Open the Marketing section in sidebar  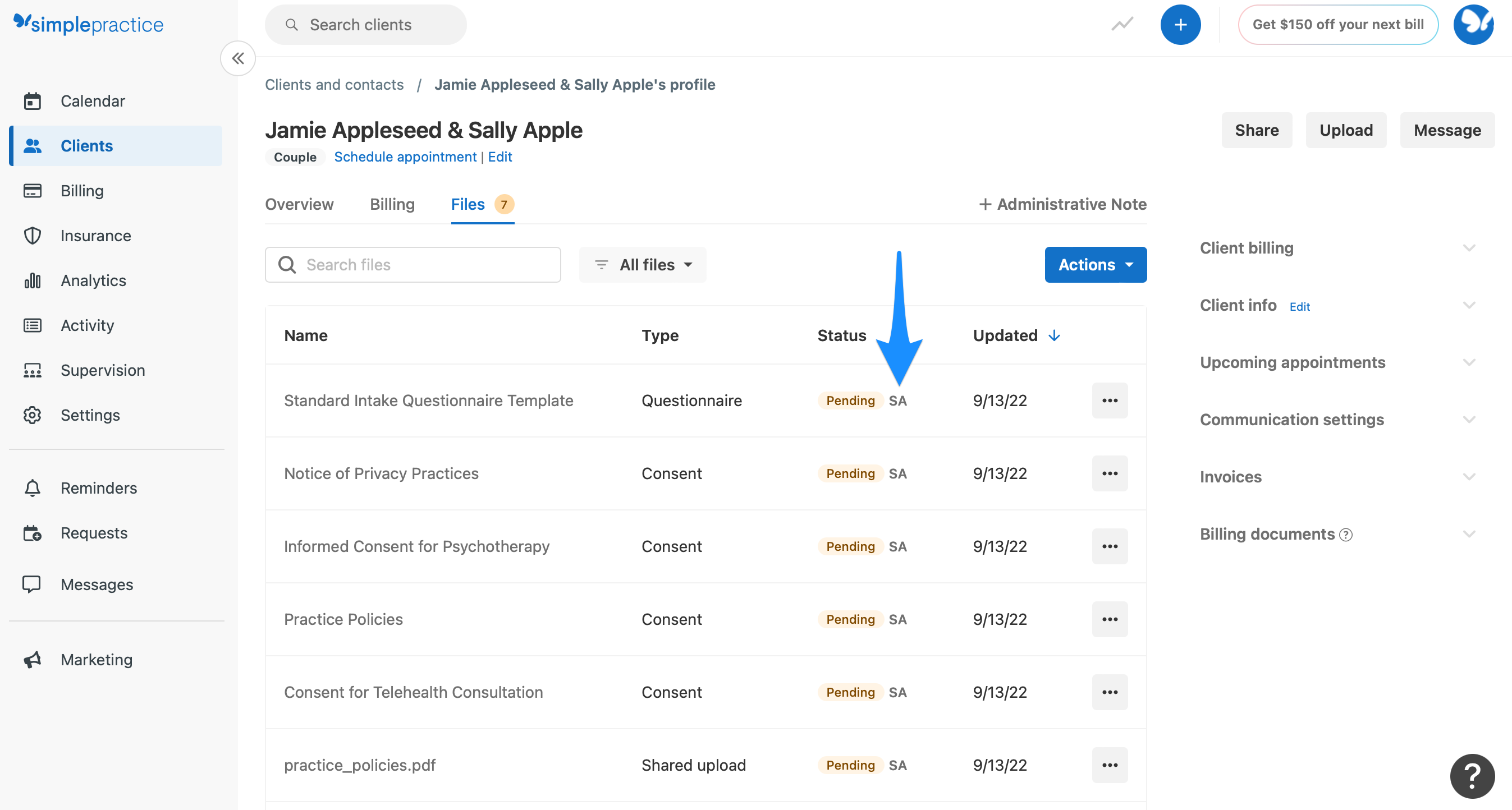click(95, 659)
